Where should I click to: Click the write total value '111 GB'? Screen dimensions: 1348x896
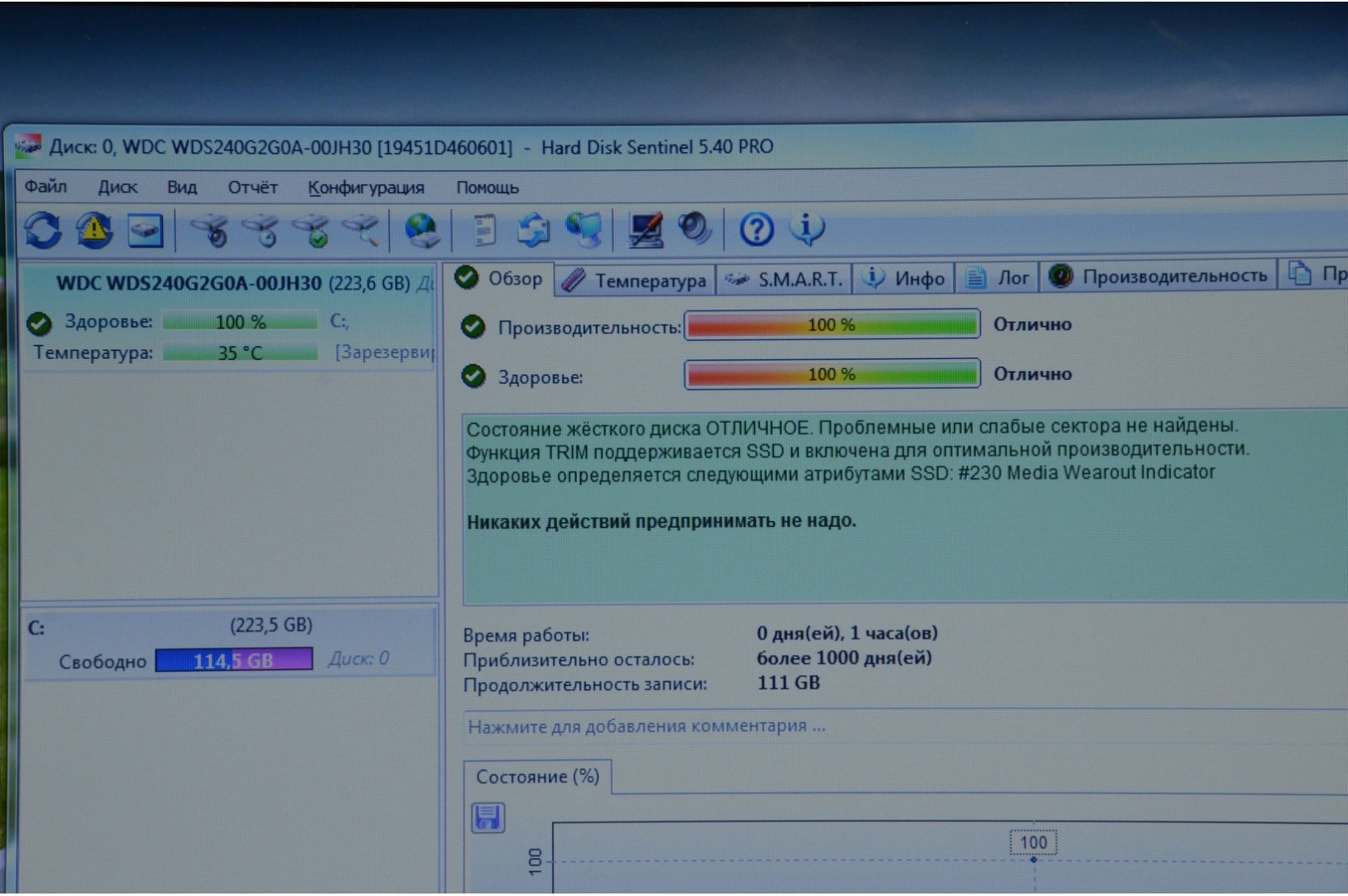[x=789, y=683]
